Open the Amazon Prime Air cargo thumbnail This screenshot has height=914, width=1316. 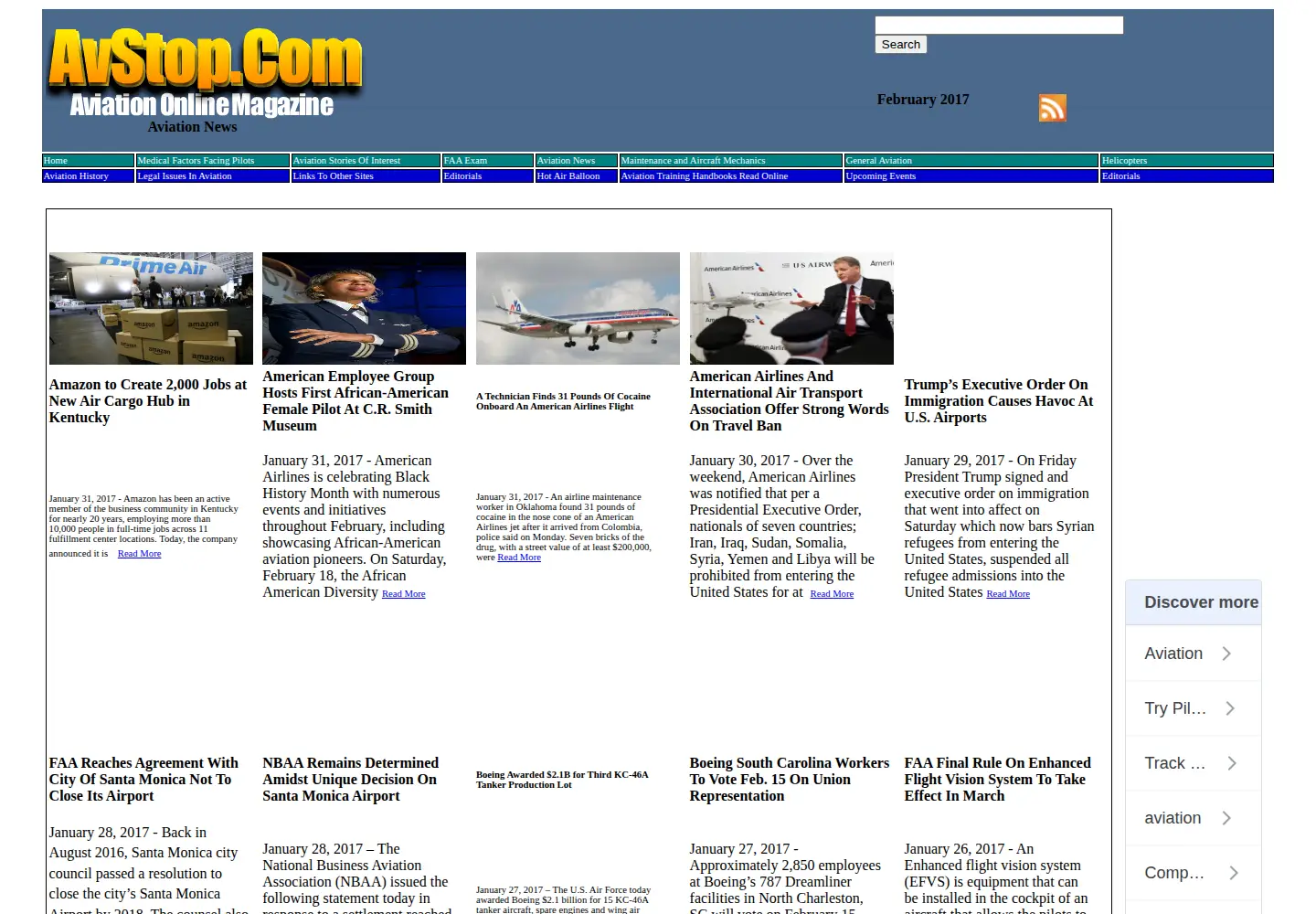[151, 309]
